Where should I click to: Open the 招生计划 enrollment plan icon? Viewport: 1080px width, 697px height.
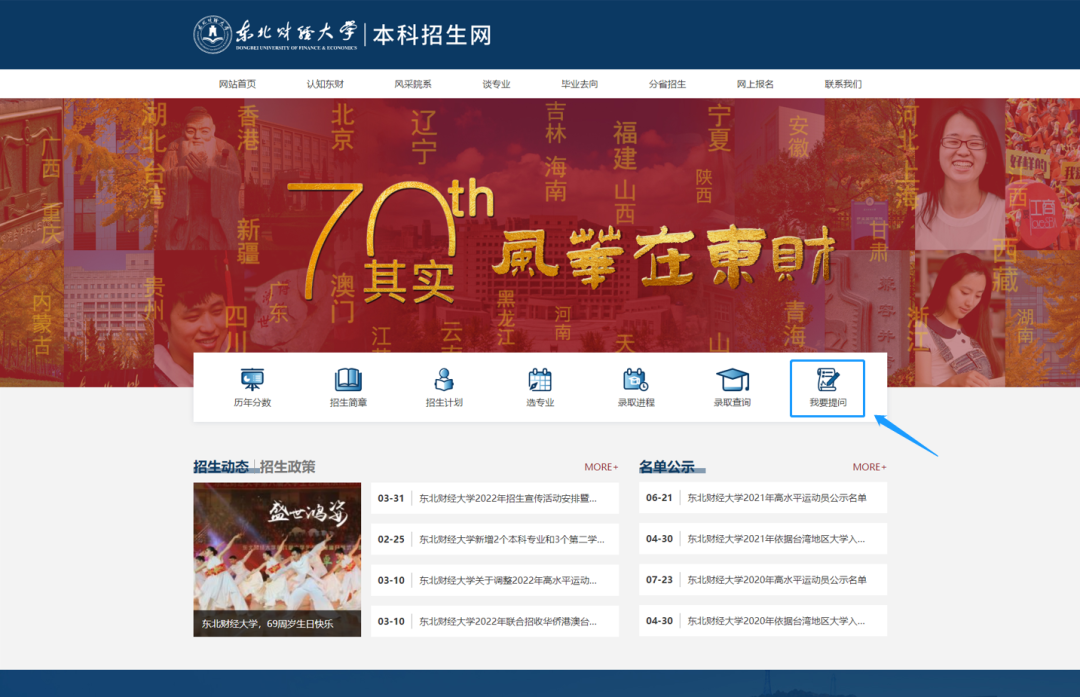click(444, 388)
